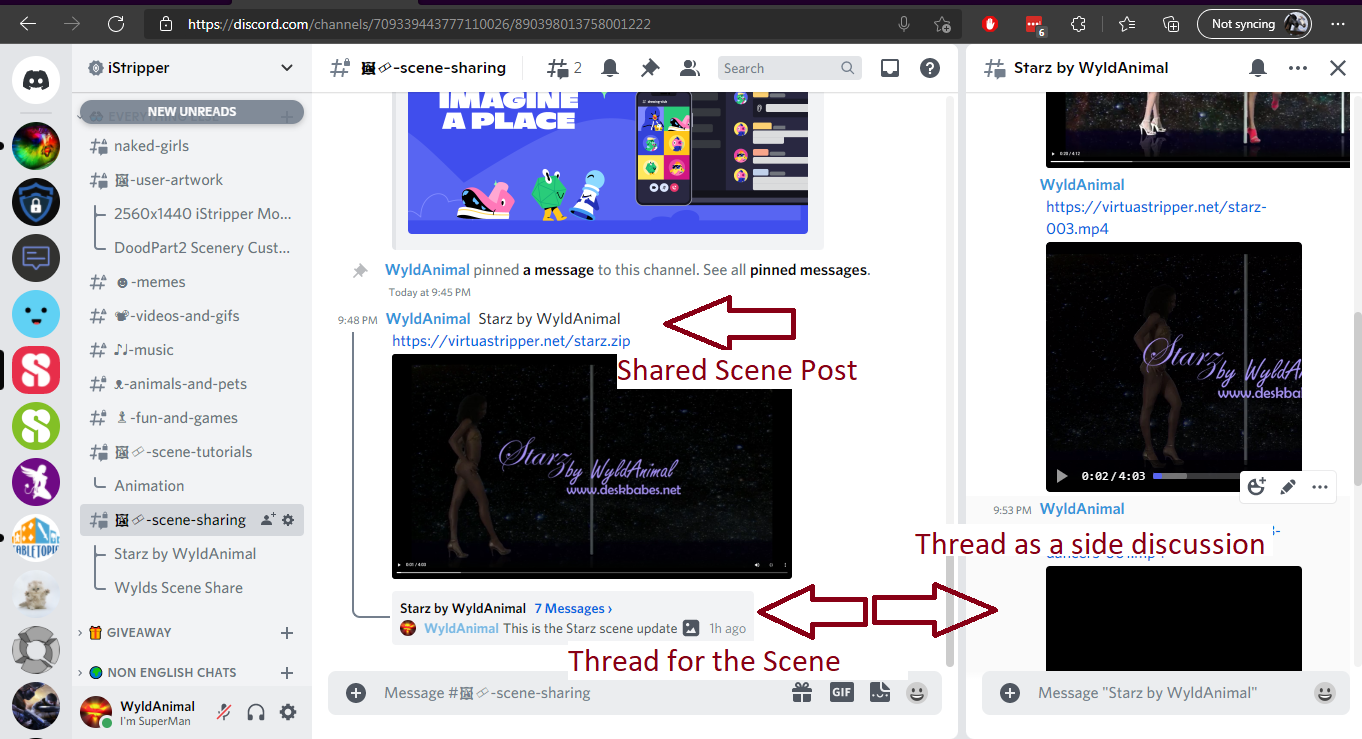Select the scene-tutorials channel
Viewport: 1362px width, 739px height.
183,452
